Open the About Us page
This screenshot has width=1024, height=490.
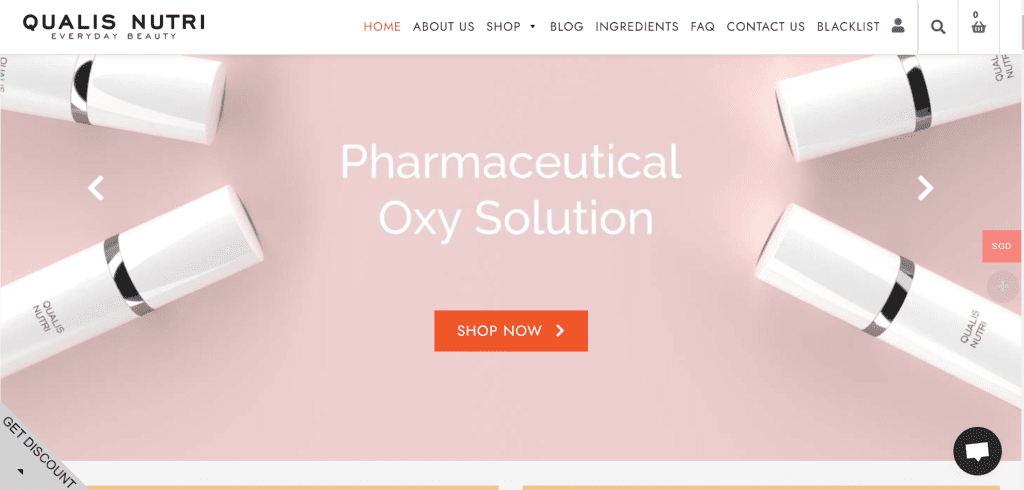click(x=443, y=27)
